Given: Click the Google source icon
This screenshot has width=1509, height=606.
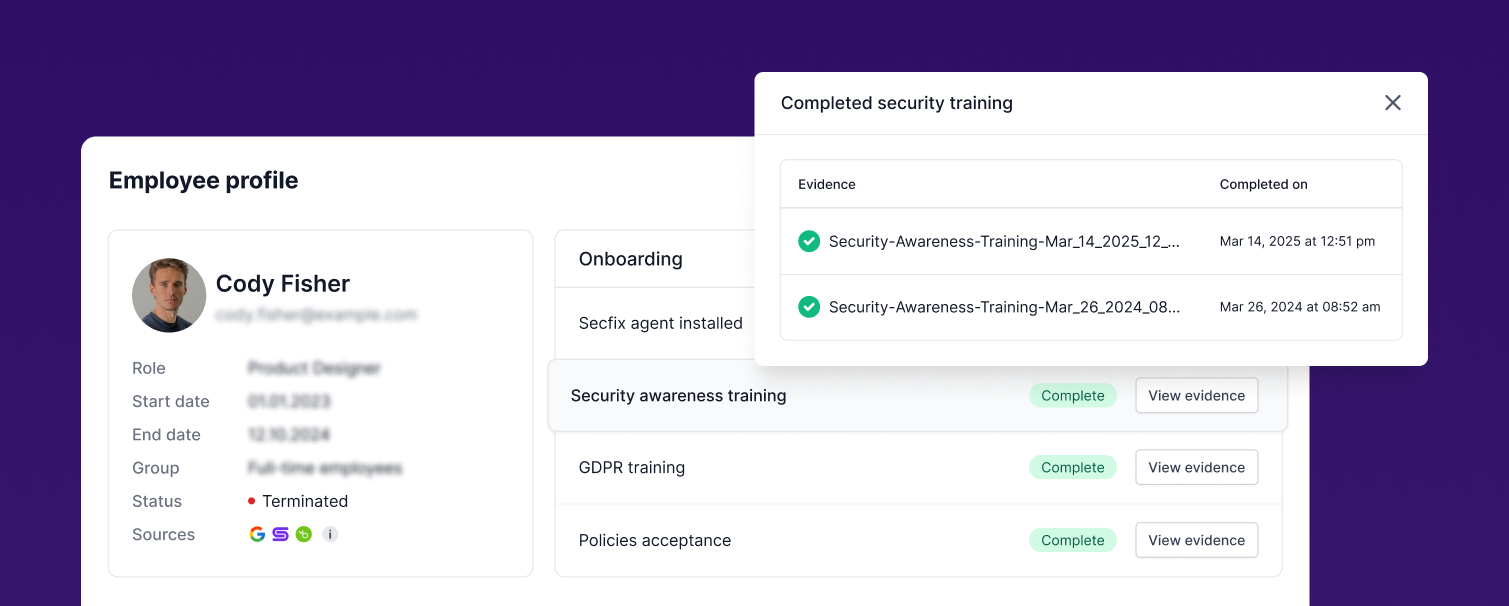Looking at the screenshot, I should pos(257,534).
